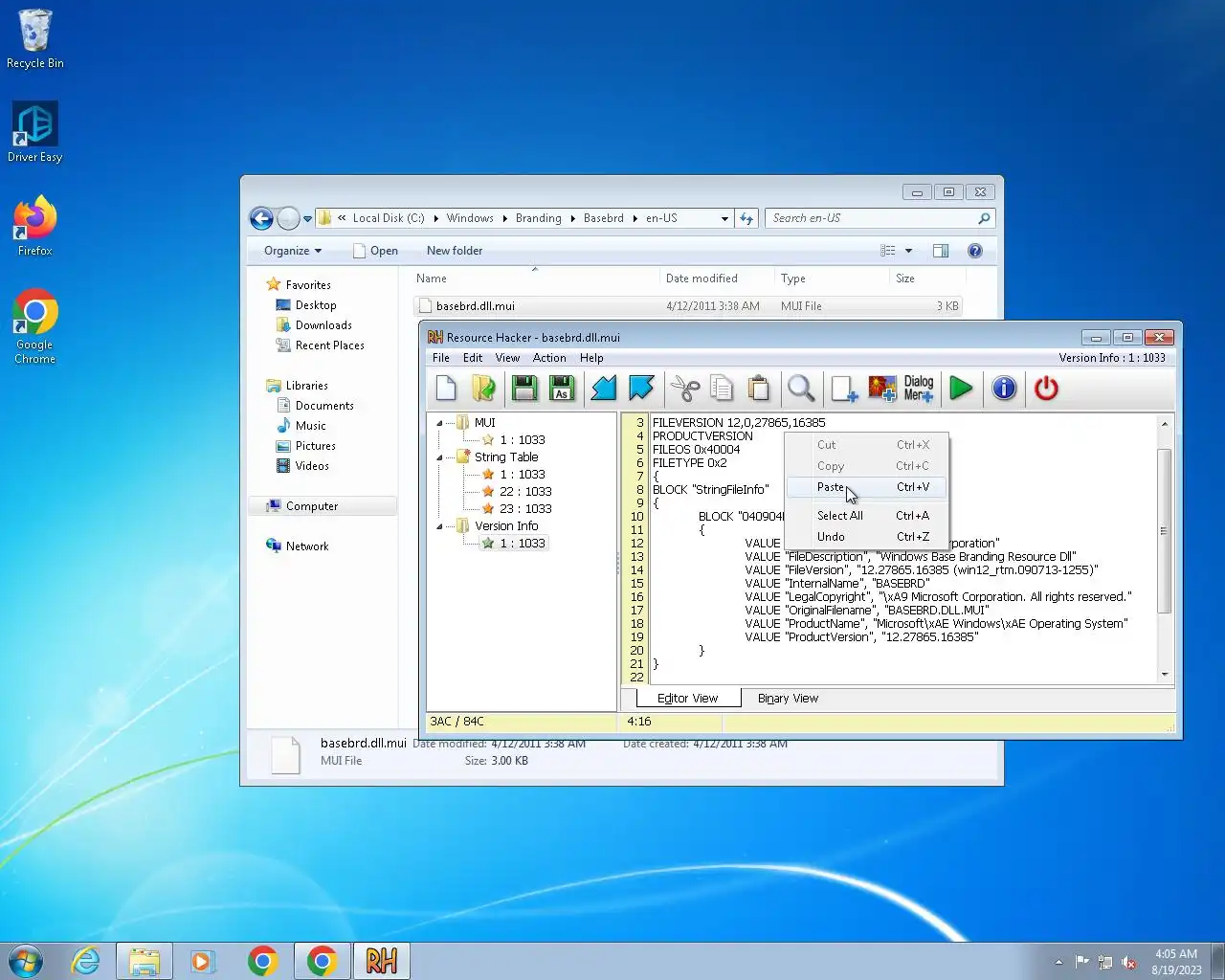Open Driver Easy desktop shortcut

tap(34, 132)
